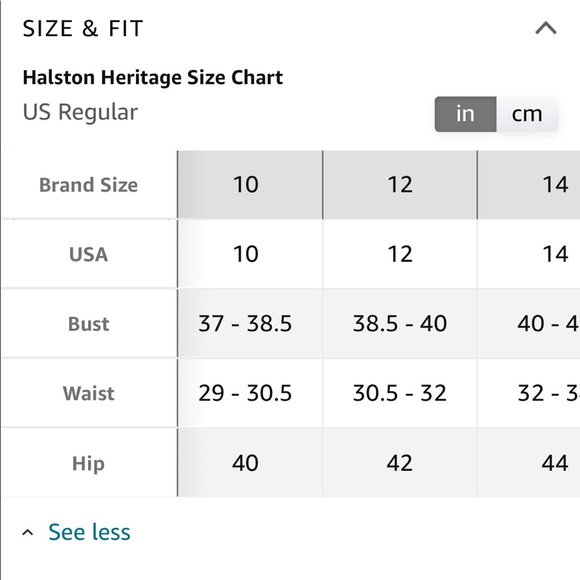Click the Brand Size row label
The width and height of the screenshot is (580, 580).
(x=89, y=185)
